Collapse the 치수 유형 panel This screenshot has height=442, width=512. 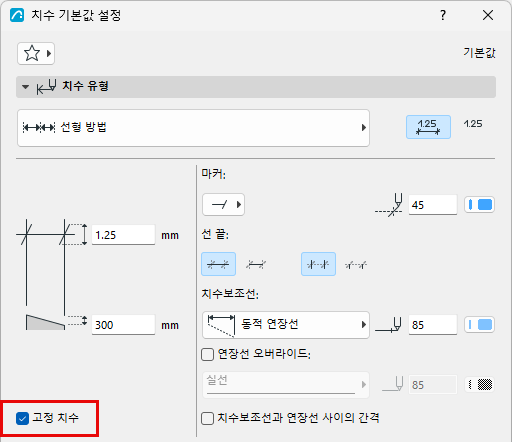point(26,87)
